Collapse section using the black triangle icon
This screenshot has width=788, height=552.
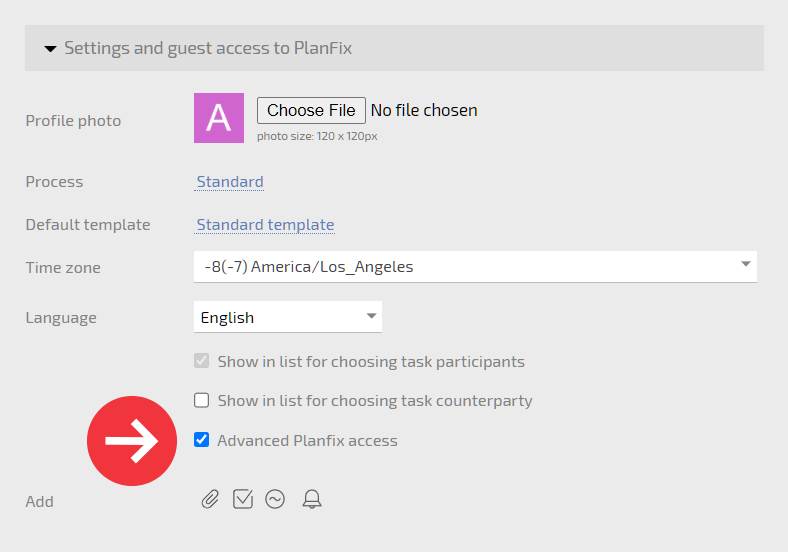(50, 49)
